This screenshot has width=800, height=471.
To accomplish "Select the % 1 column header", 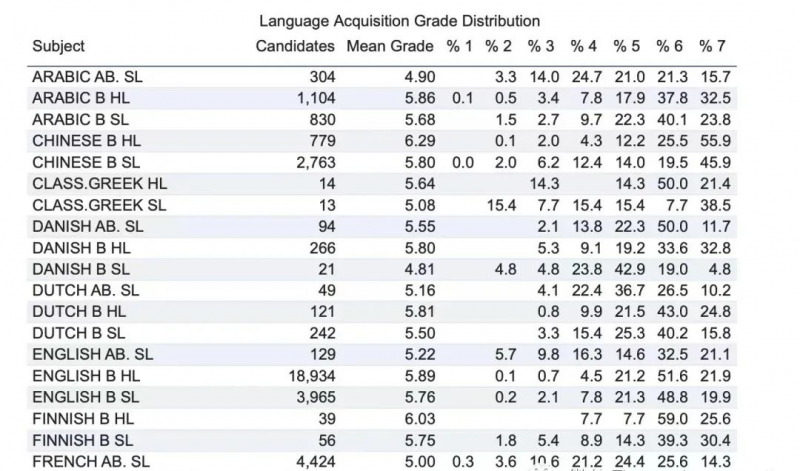I will [x=459, y=46].
